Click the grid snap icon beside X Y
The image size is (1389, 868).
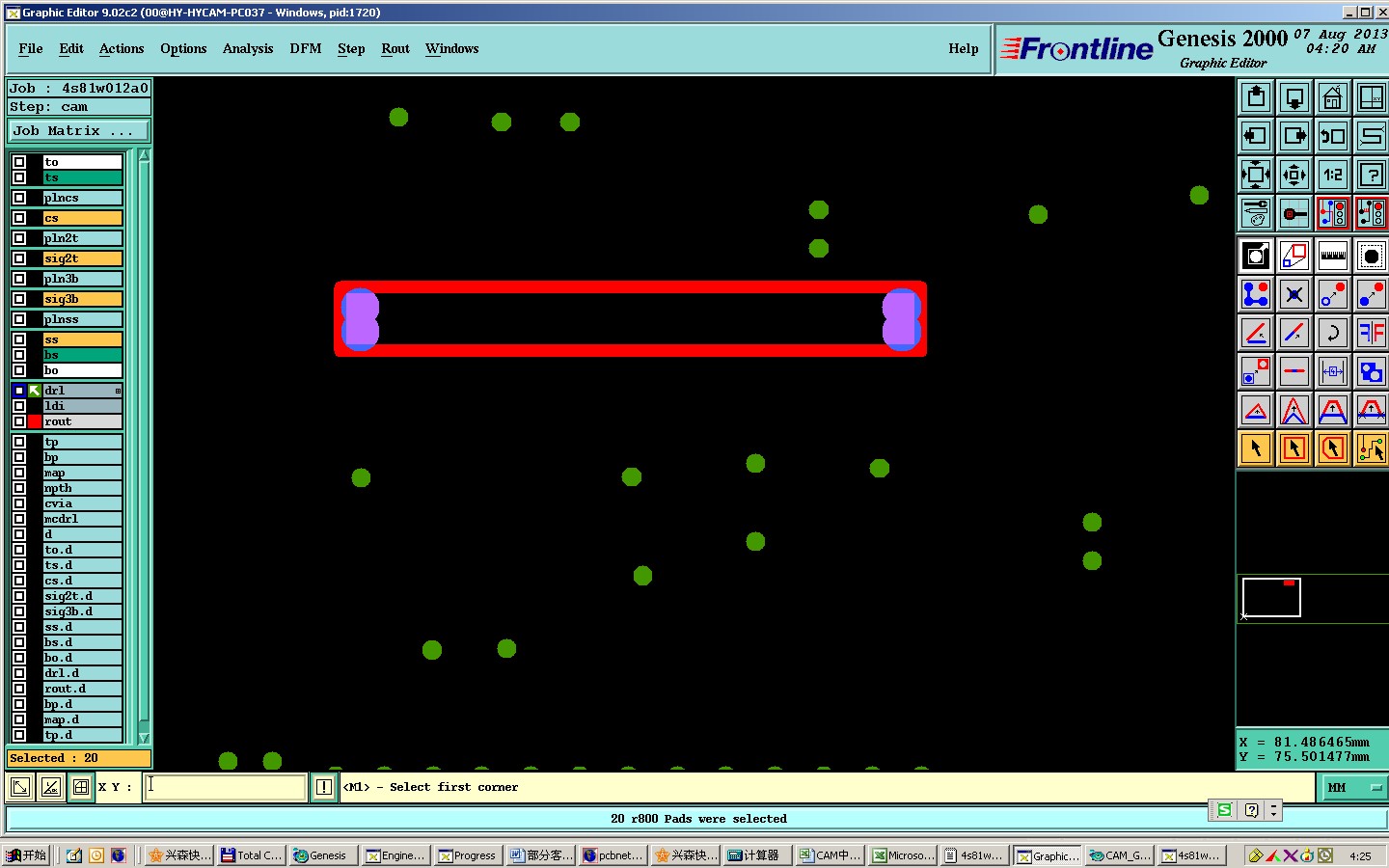(82, 787)
